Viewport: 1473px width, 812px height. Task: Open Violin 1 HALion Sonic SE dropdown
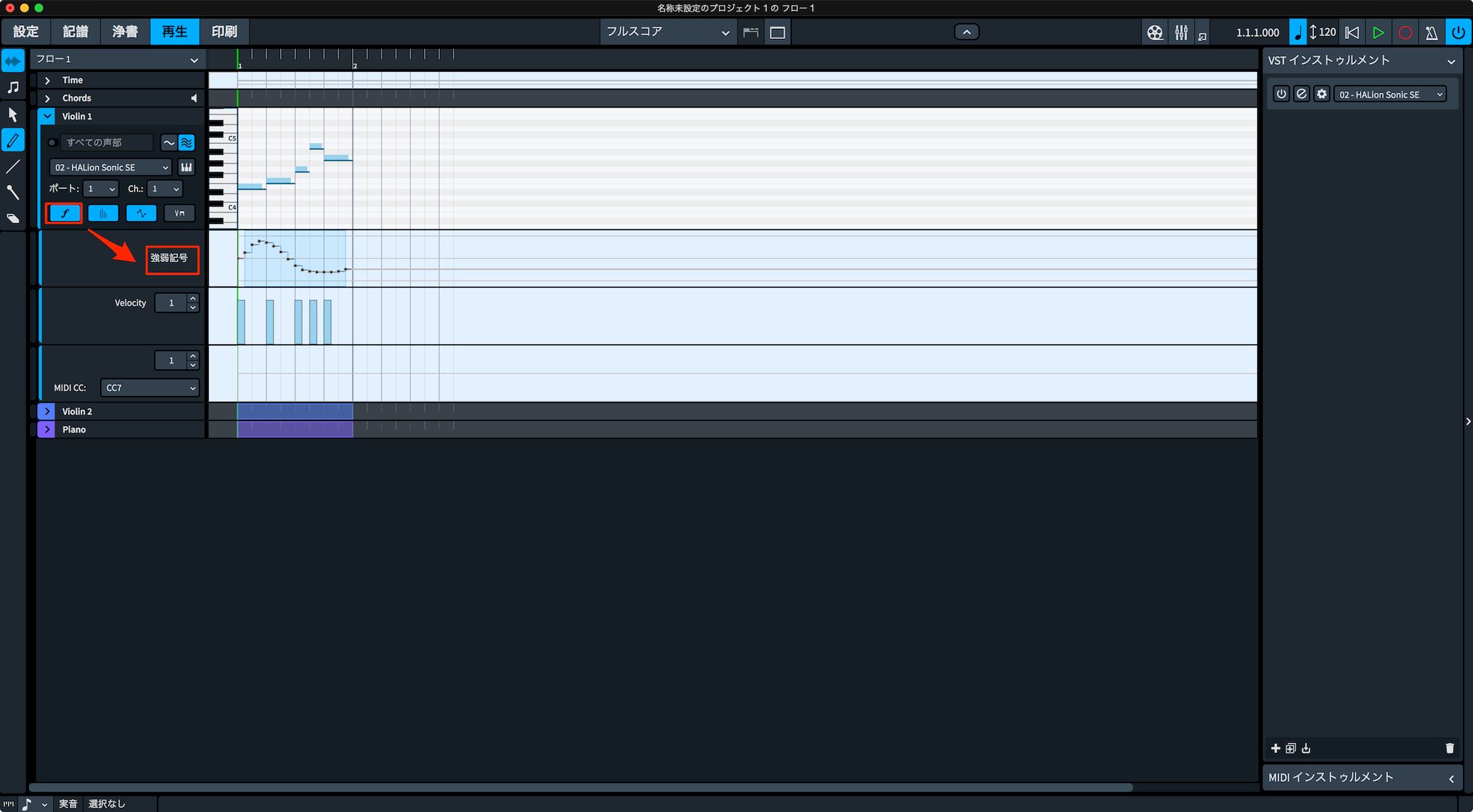[111, 168]
